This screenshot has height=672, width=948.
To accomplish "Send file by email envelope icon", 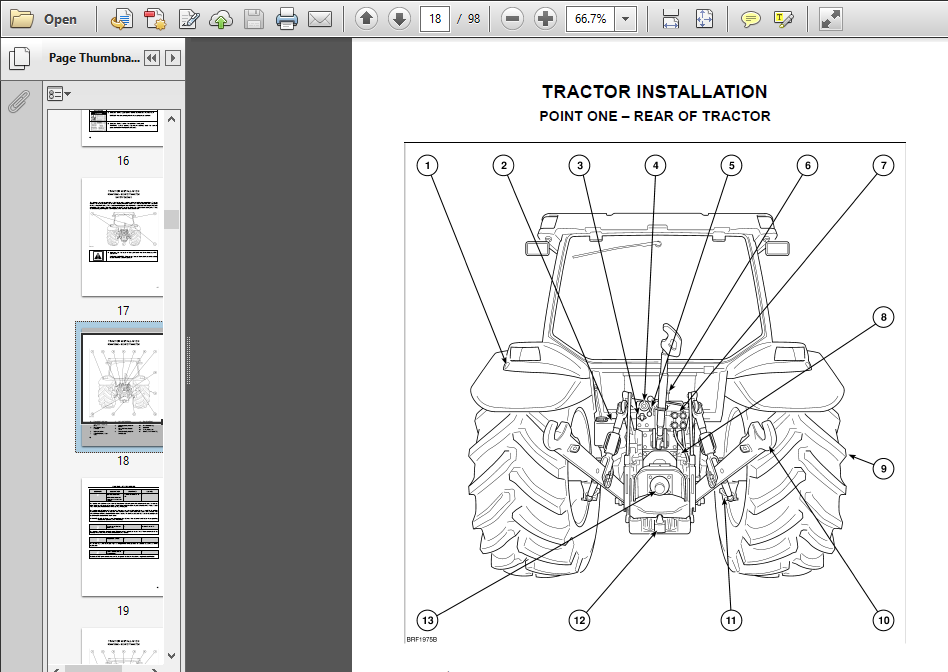I will coord(320,19).
